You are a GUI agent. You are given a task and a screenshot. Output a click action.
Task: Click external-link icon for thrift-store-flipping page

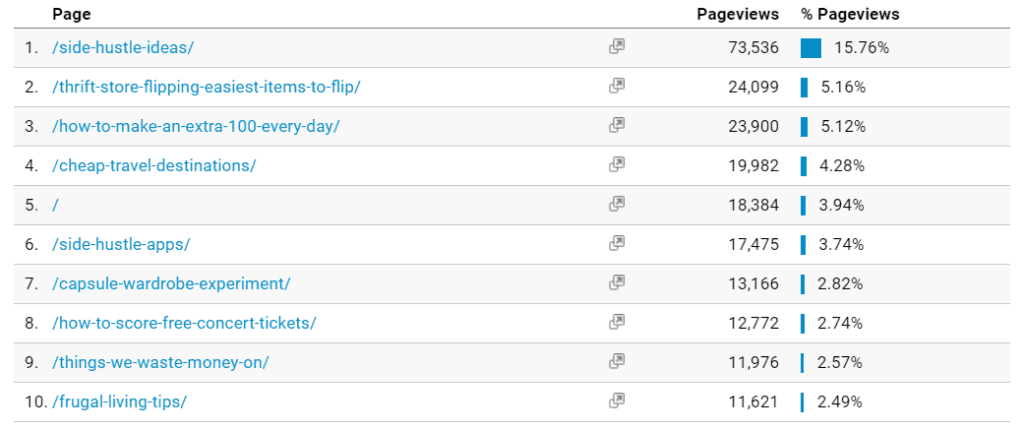(x=616, y=86)
